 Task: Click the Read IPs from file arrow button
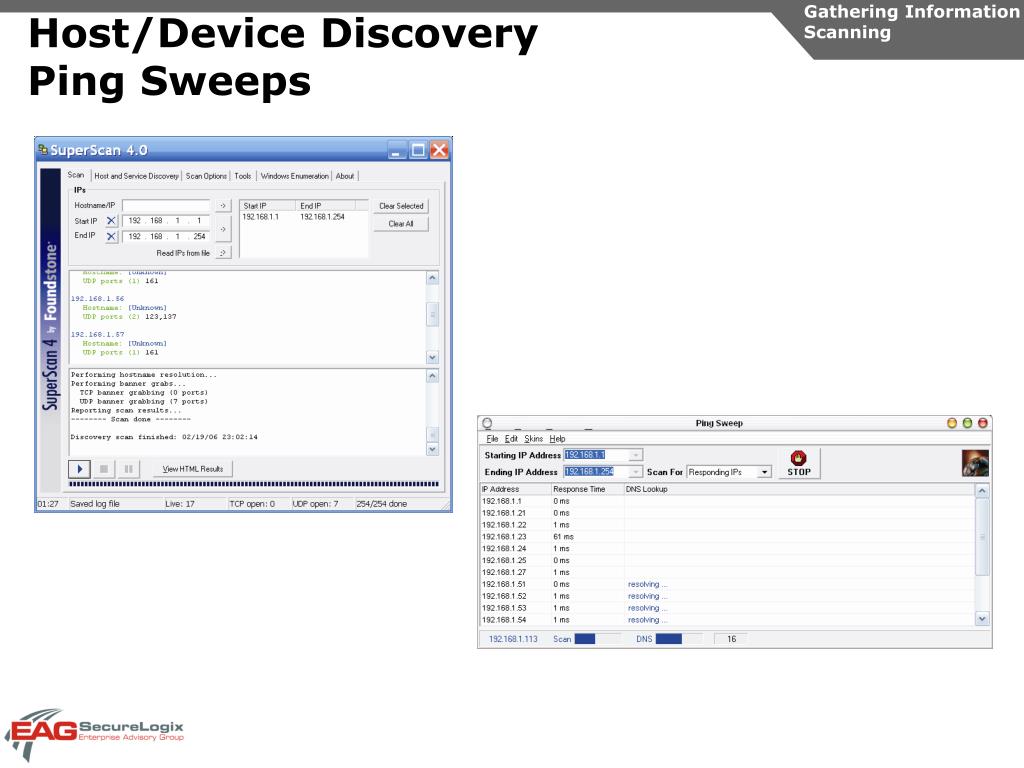click(223, 253)
